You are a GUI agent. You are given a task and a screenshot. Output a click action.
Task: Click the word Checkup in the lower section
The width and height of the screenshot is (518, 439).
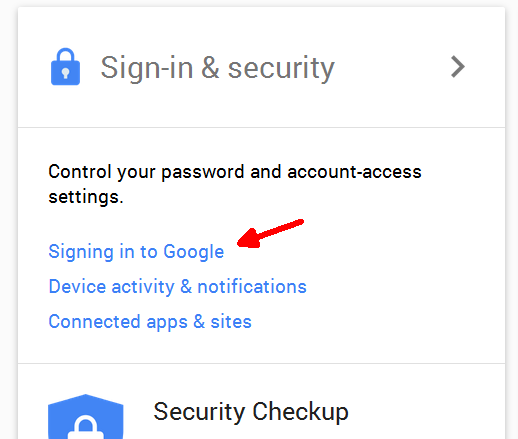(x=300, y=412)
